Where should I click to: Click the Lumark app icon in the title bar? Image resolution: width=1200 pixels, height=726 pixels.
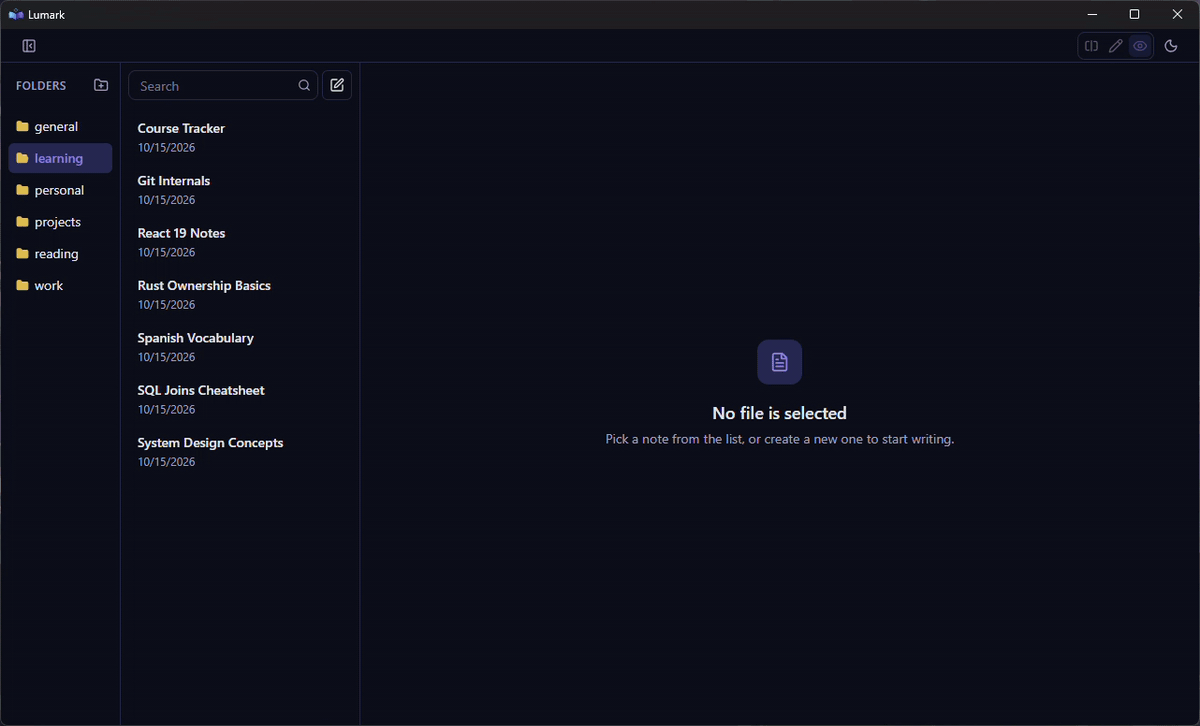pyautogui.click(x=15, y=14)
